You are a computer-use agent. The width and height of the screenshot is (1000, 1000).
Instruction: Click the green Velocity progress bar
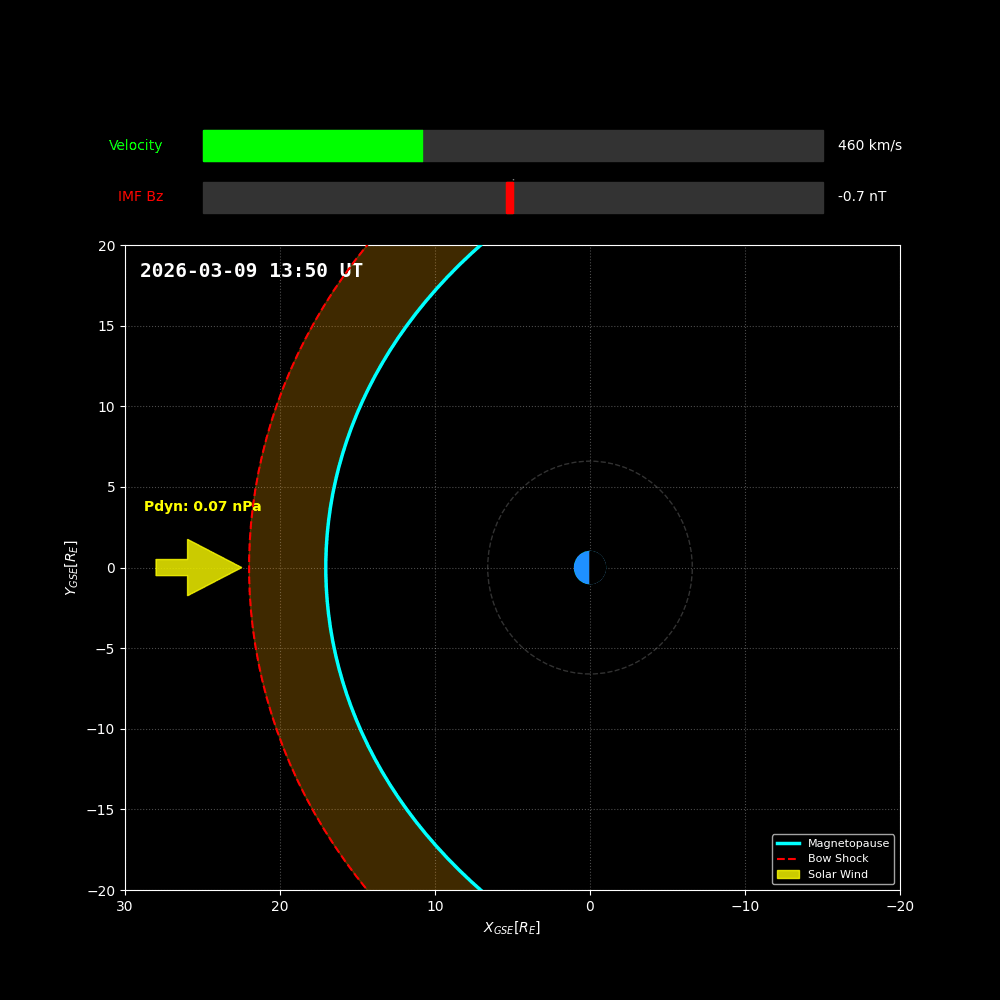point(312,146)
